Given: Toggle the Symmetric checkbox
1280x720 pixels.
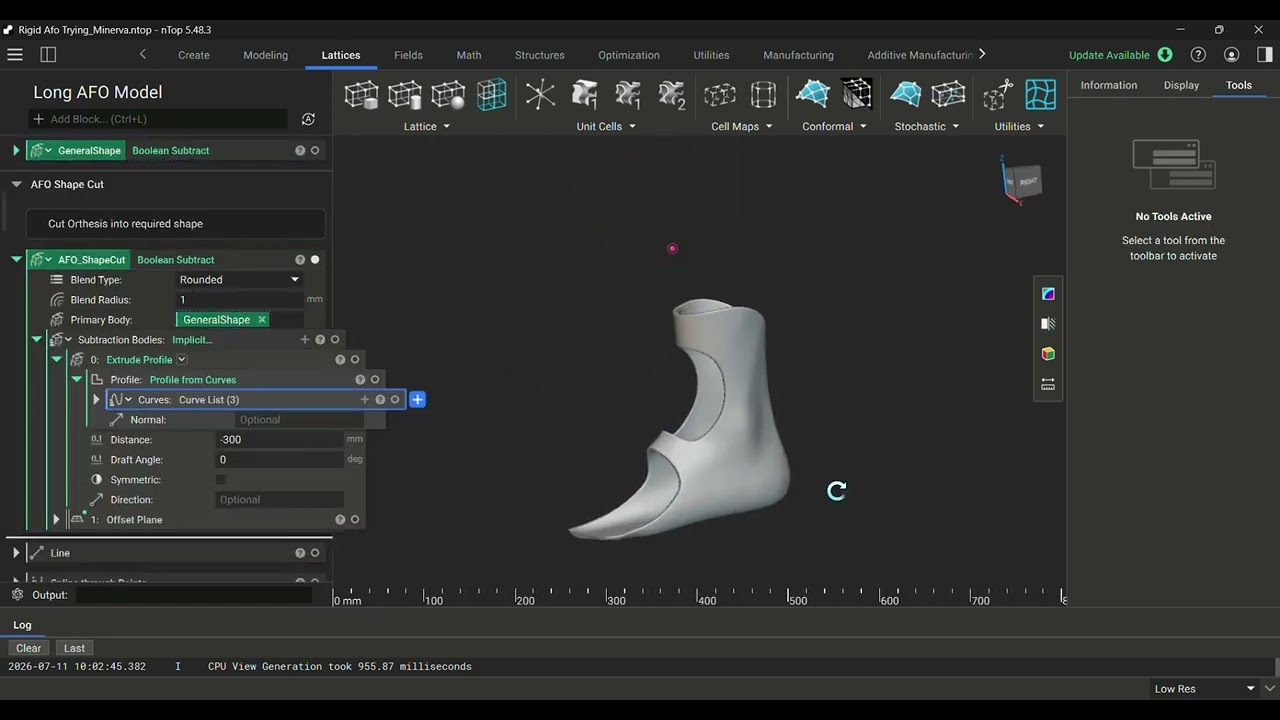Looking at the screenshot, I should 221,480.
